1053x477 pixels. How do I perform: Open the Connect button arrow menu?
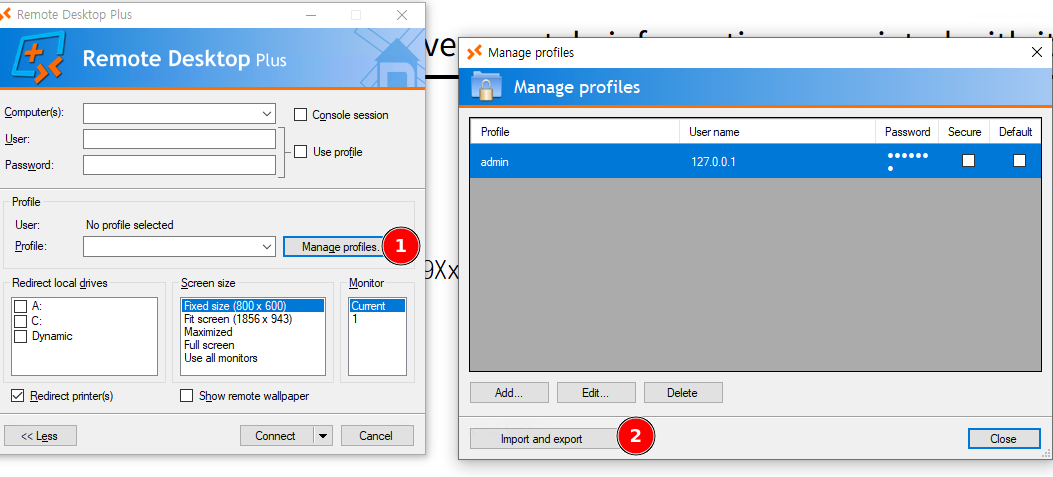pyautogui.click(x=323, y=436)
